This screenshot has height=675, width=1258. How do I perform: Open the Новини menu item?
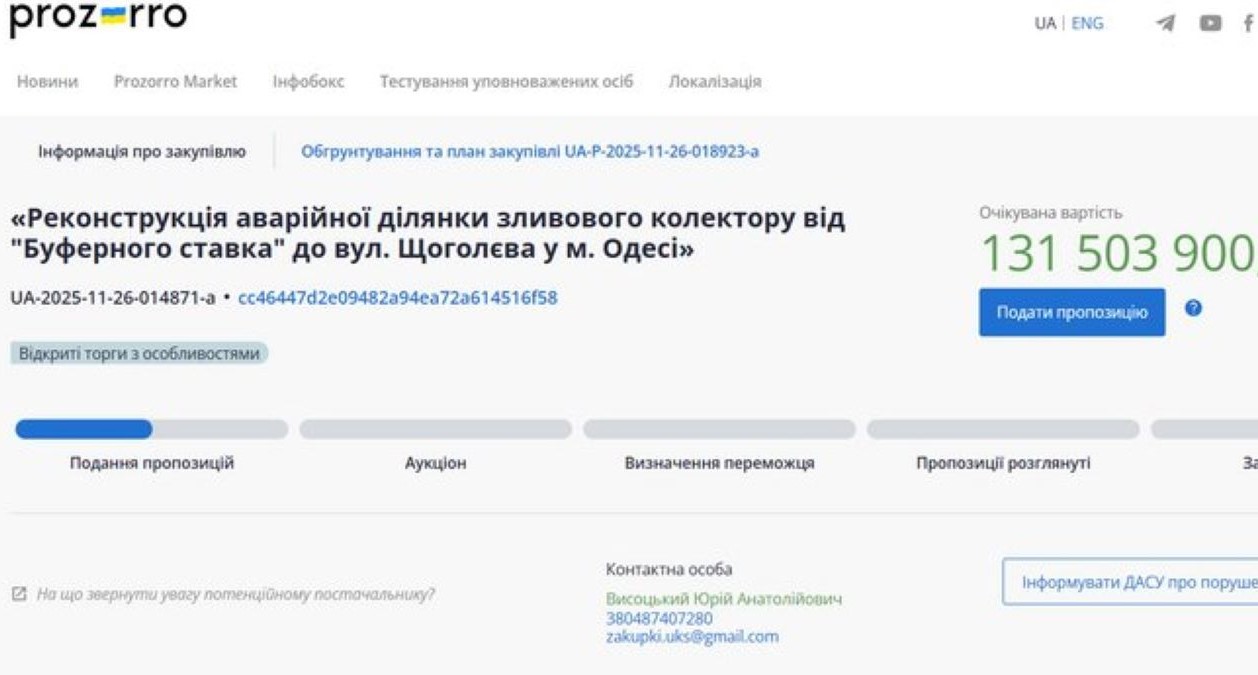click(x=48, y=82)
